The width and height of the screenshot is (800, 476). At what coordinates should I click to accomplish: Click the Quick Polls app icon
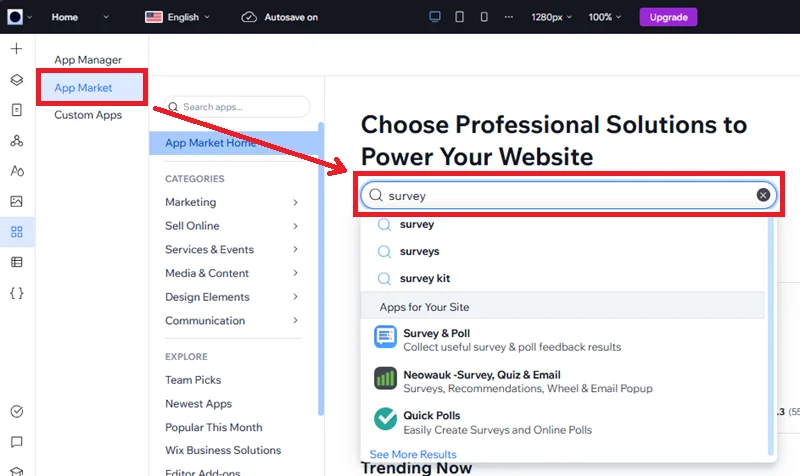pyautogui.click(x=385, y=419)
